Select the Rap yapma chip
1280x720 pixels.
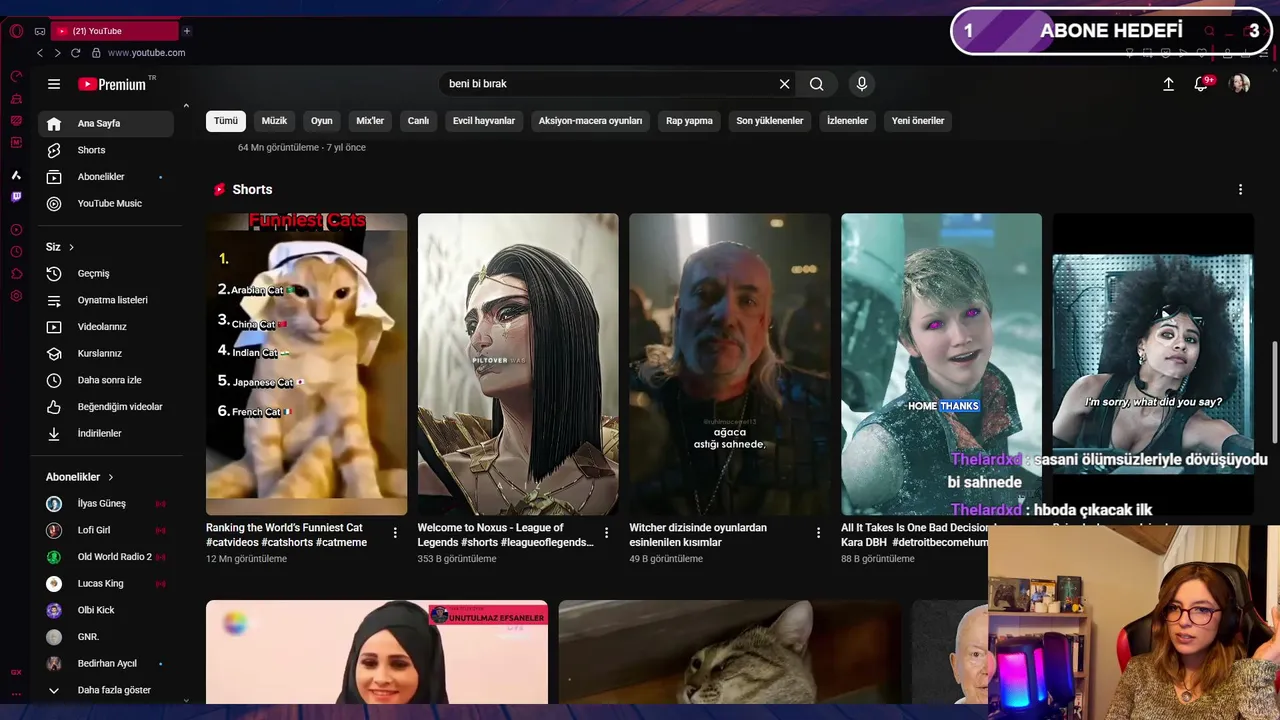point(689,121)
